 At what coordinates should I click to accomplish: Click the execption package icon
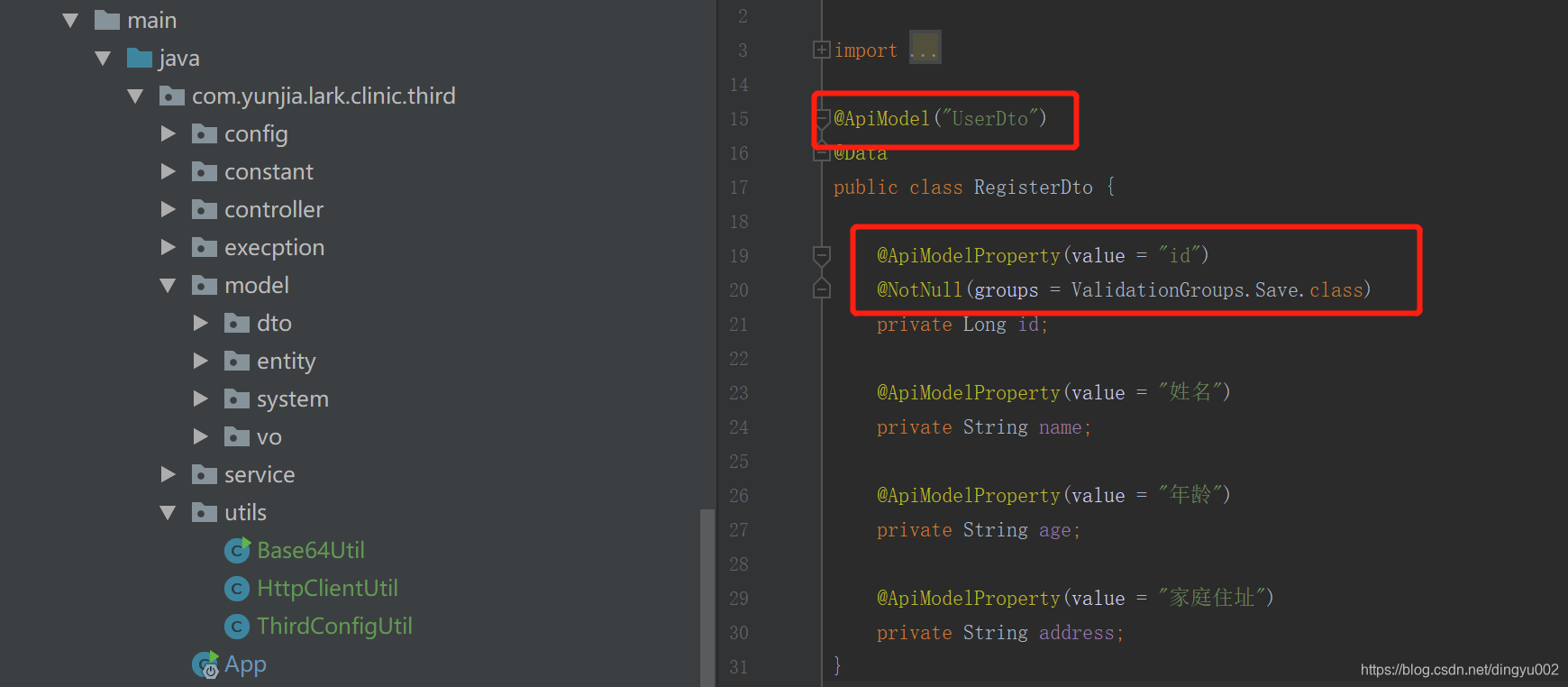(x=205, y=247)
